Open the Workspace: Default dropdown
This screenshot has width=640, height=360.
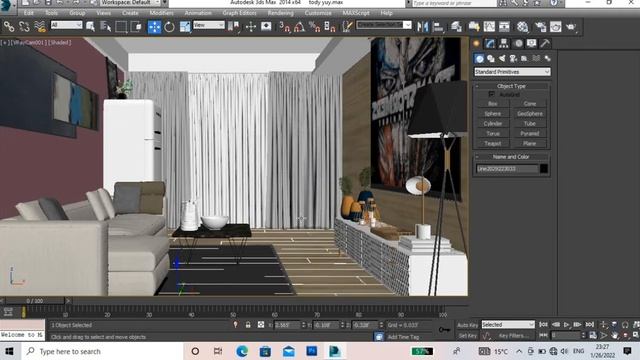131,3
